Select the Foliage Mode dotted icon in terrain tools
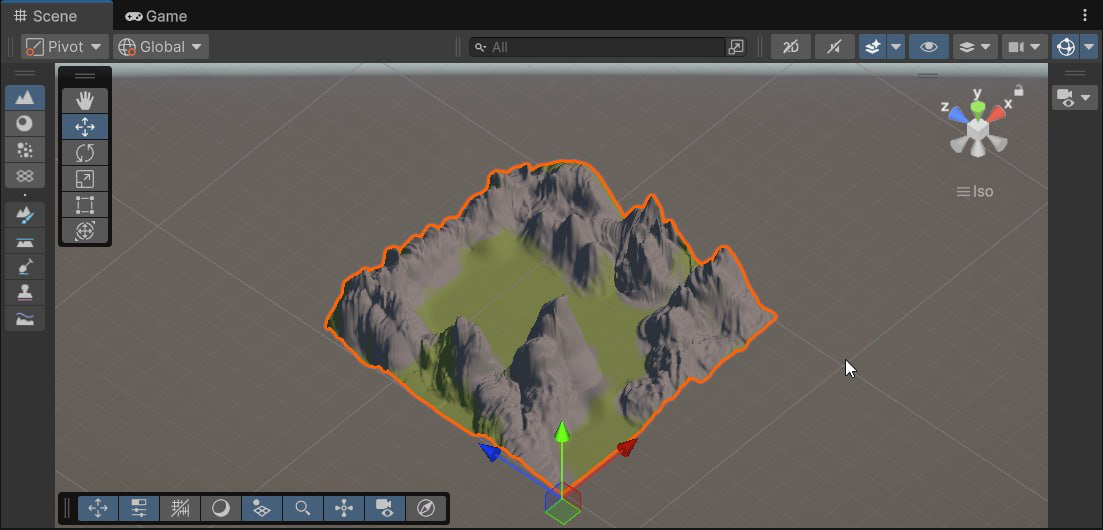 [x=25, y=150]
